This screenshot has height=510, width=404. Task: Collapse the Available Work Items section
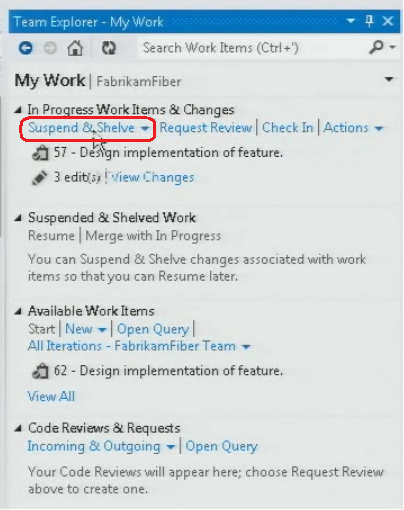tap(18, 312)
